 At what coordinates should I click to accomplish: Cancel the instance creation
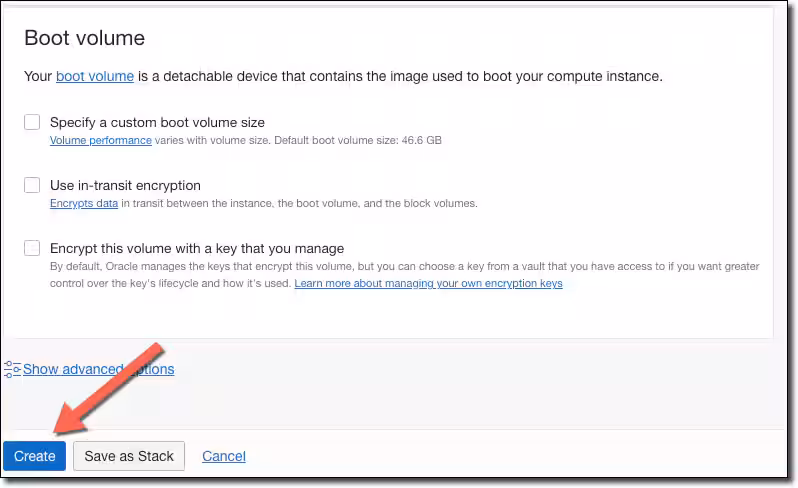224,456
